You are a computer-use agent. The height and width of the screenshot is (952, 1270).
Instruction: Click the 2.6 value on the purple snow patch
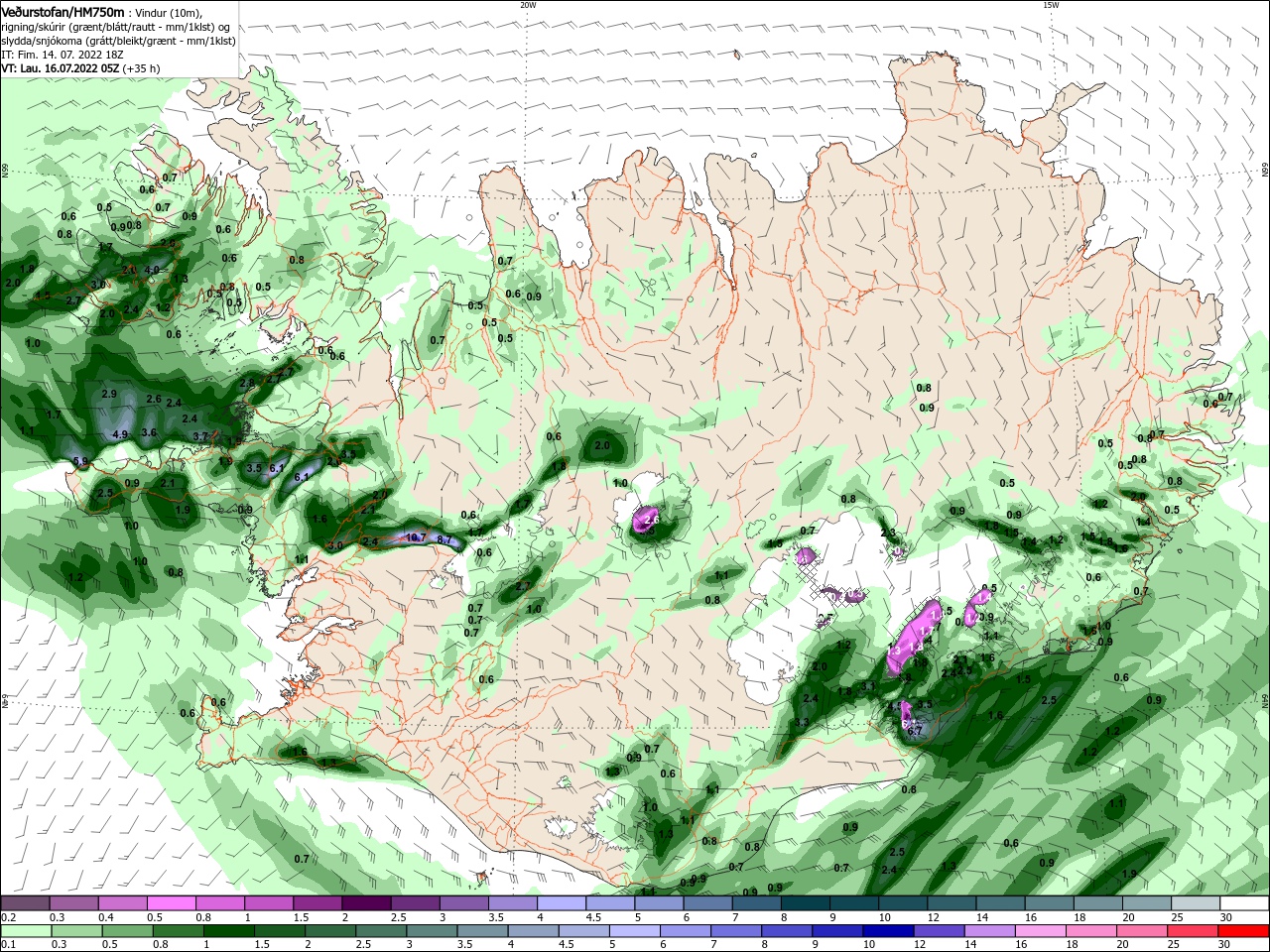click(652, 519)
